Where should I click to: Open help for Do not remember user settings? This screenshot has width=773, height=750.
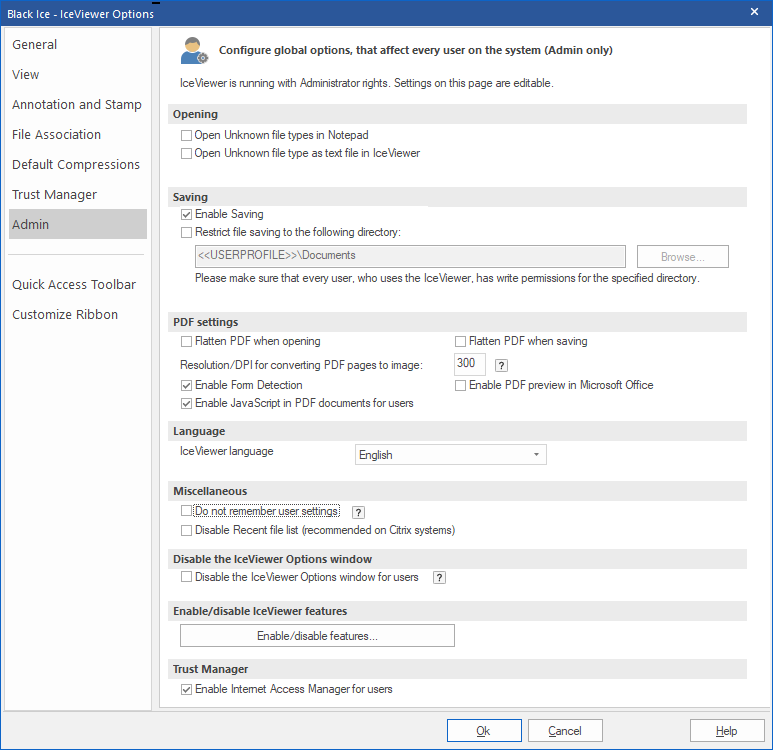(358, 512)
